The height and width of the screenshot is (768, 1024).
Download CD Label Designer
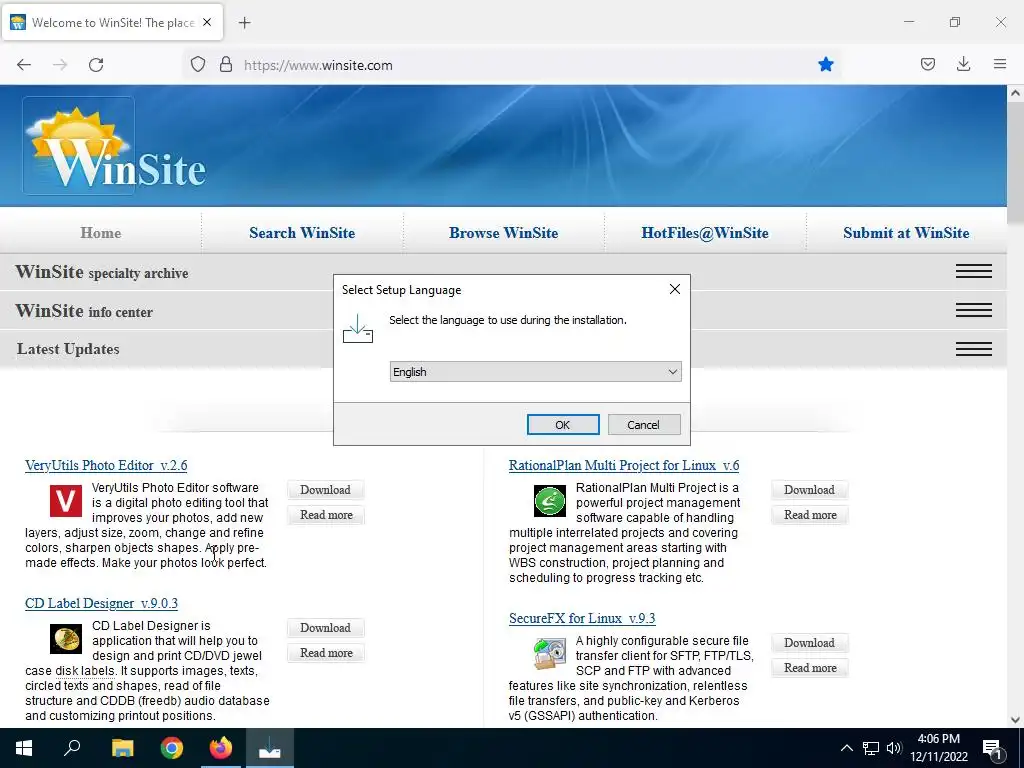(325, 628)
